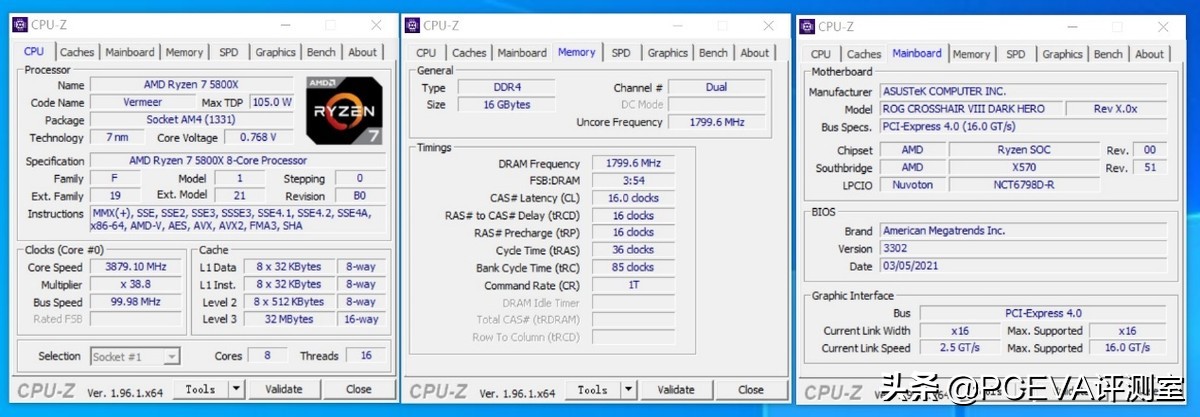This screenshot has width=1200, height=417.
Task: Click the Core Speed value 3879.10 MHz
Action: [x=136, y=267]
